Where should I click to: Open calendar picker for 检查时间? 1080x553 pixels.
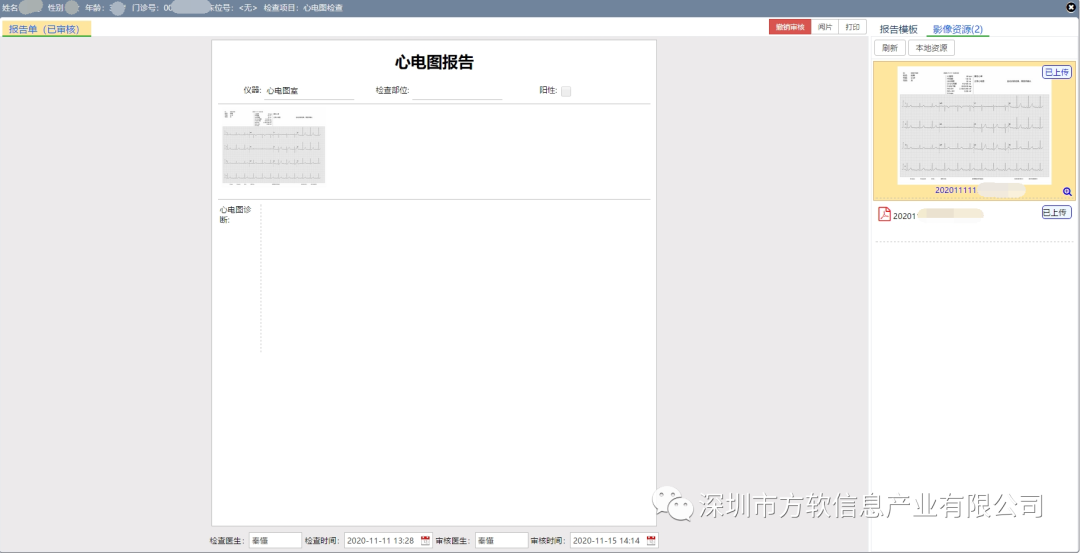point(425,541)
